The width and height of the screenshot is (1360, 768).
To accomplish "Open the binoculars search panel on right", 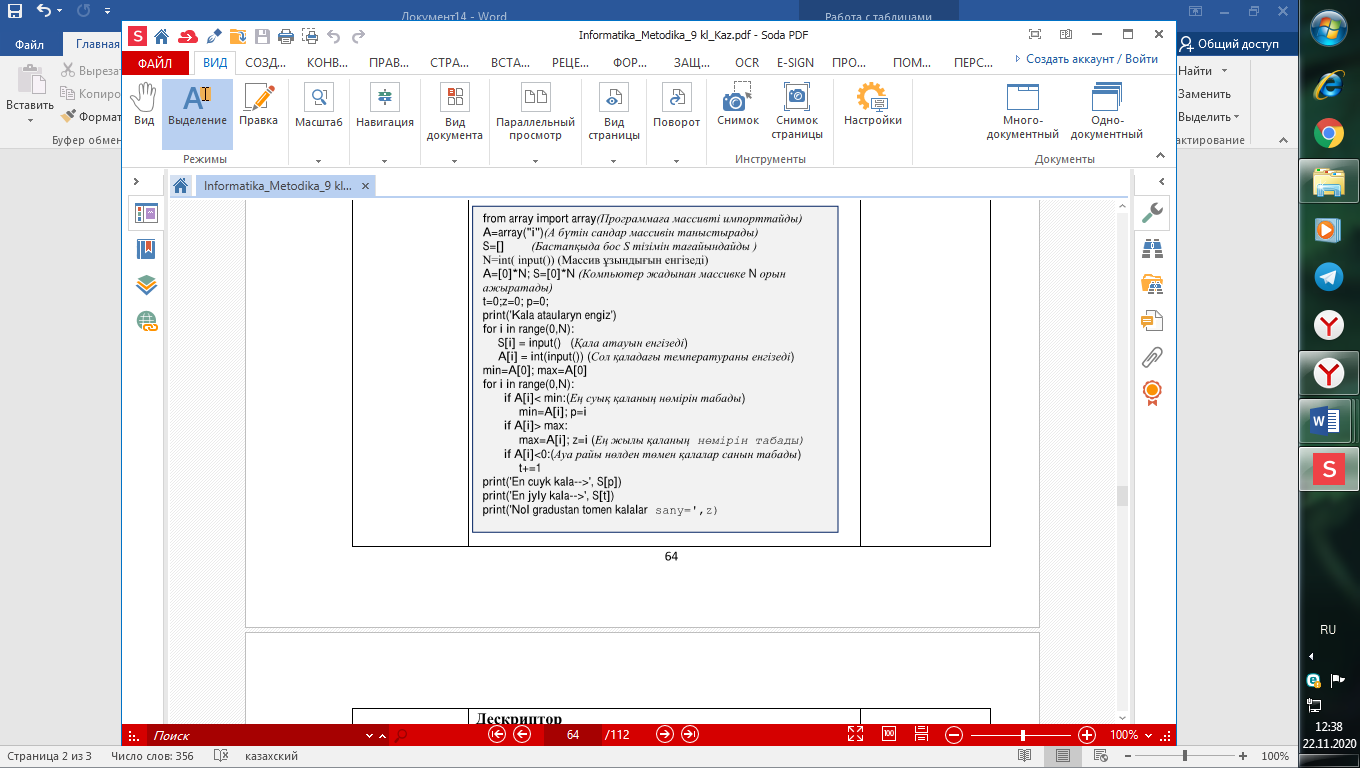I will click(1152, 248).
